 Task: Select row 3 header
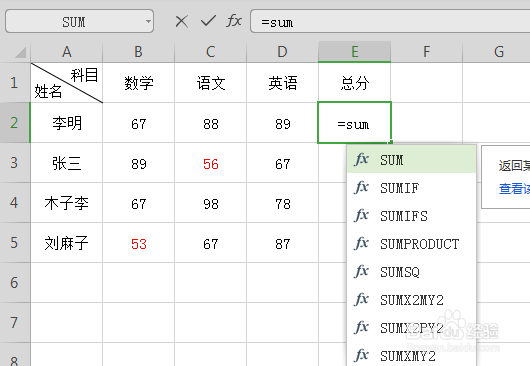15,163
